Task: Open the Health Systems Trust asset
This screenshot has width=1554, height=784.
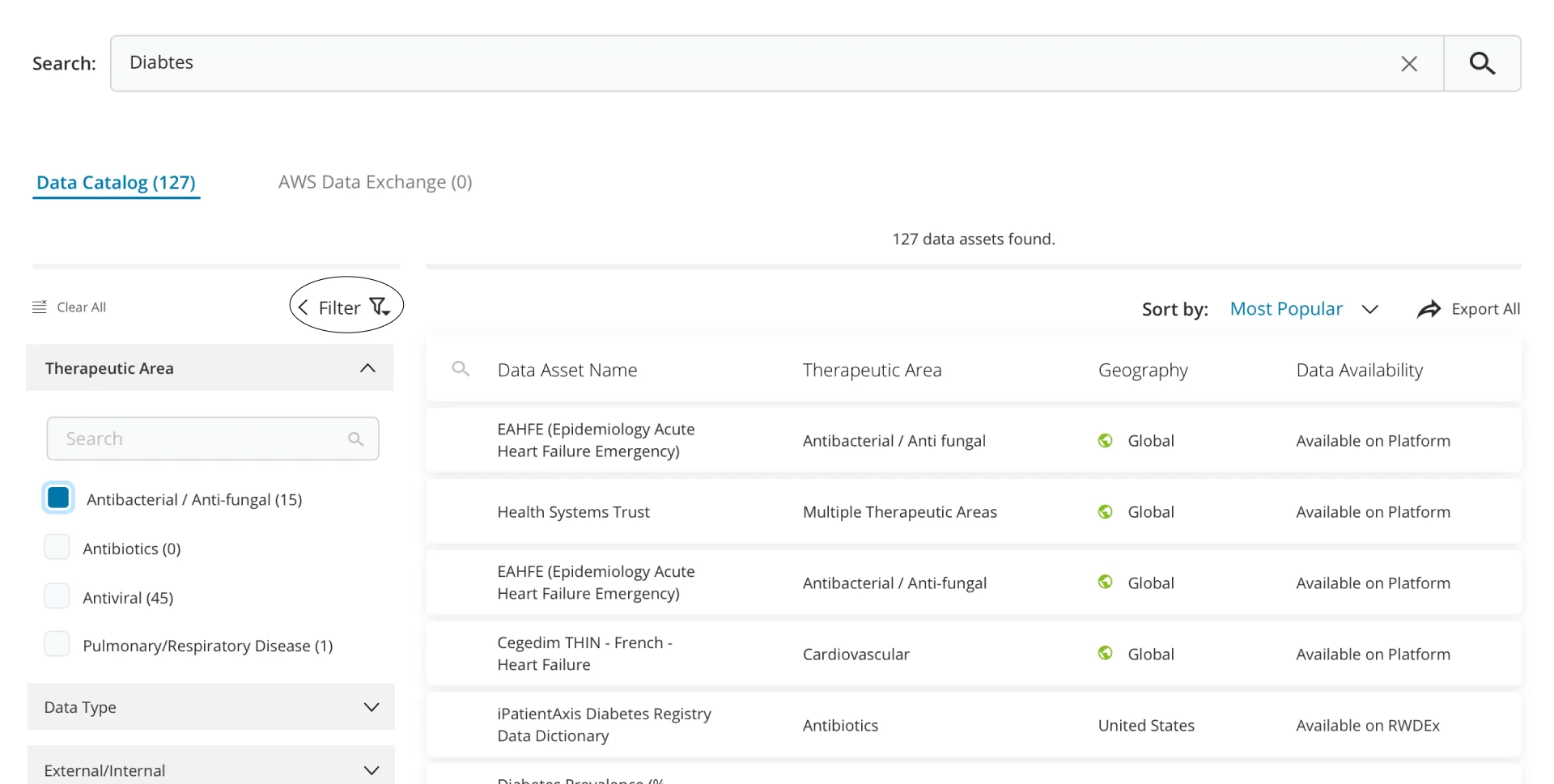Action: click(x=573, y=512)
